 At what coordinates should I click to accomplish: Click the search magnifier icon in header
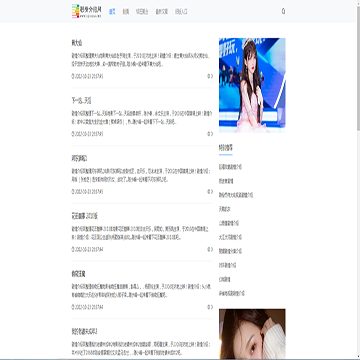click(283, 11)
